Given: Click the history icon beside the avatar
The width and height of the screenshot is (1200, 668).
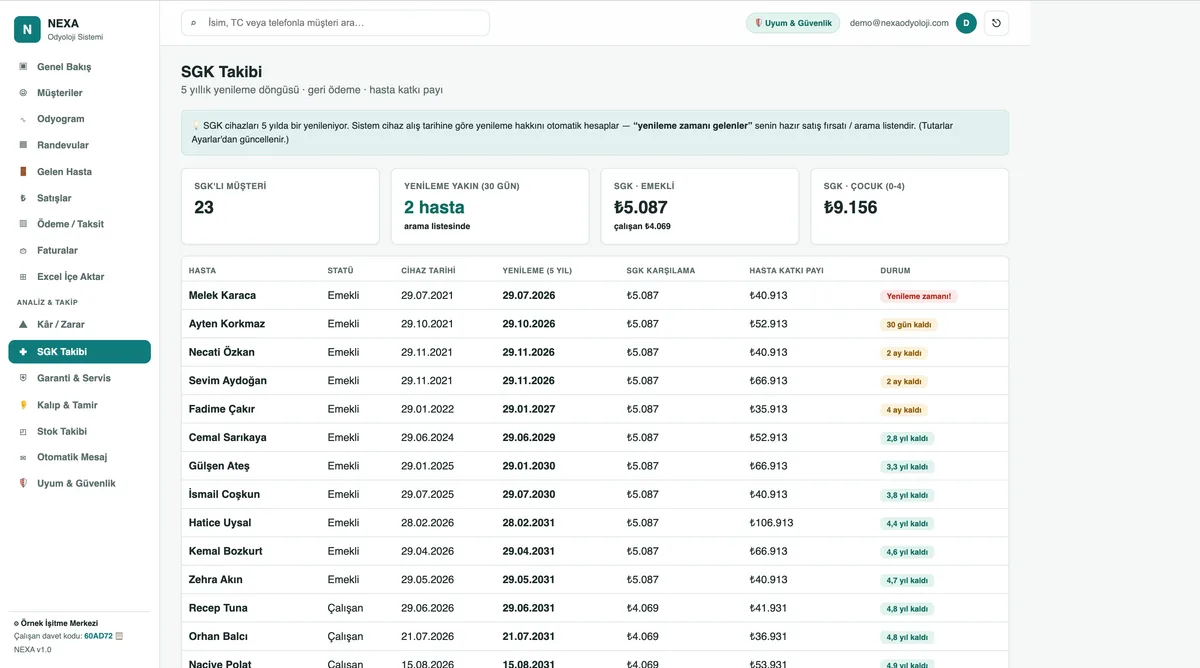Looking at the screenshot, I should coord(996,23).
